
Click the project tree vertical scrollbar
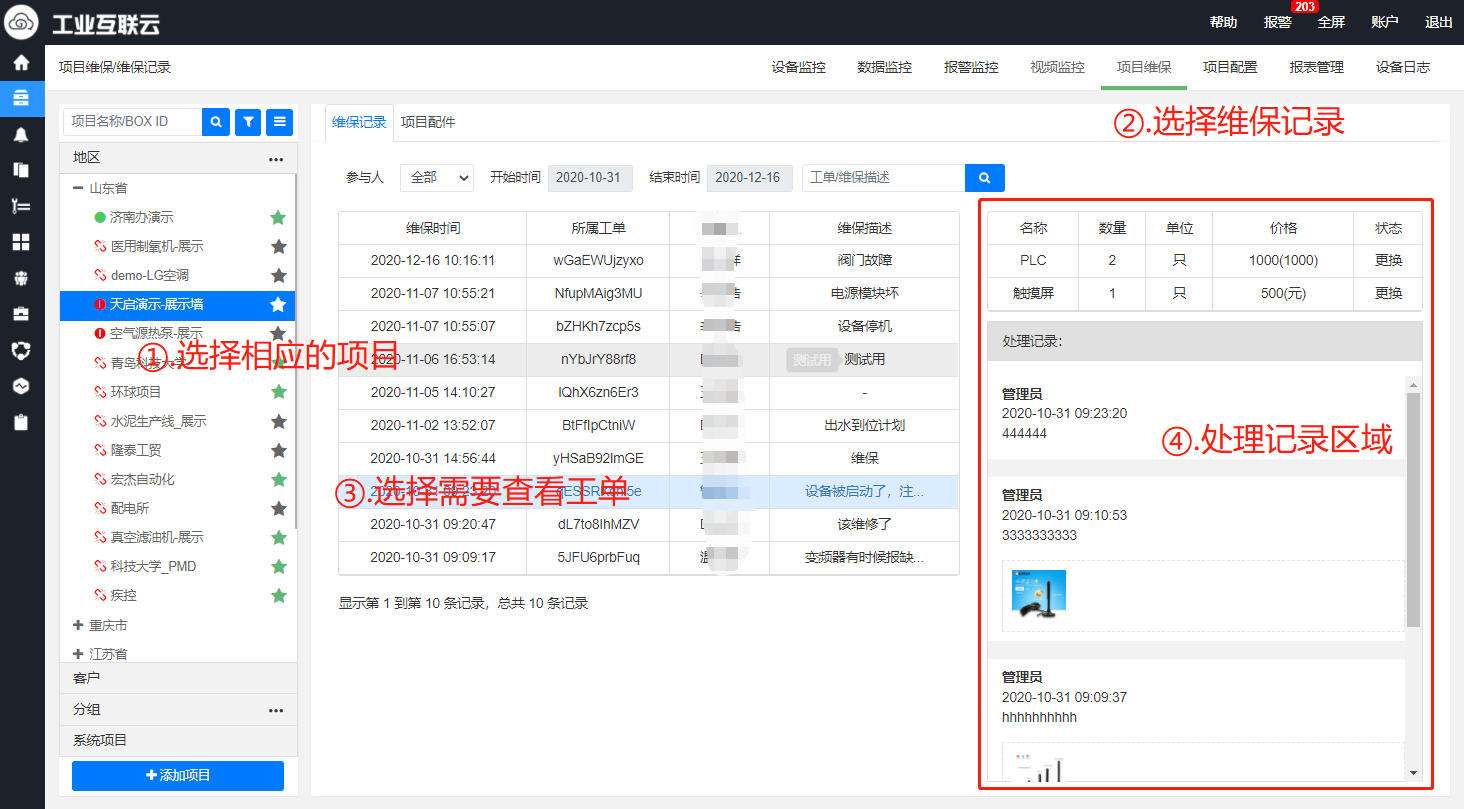[x=294, y=350]
